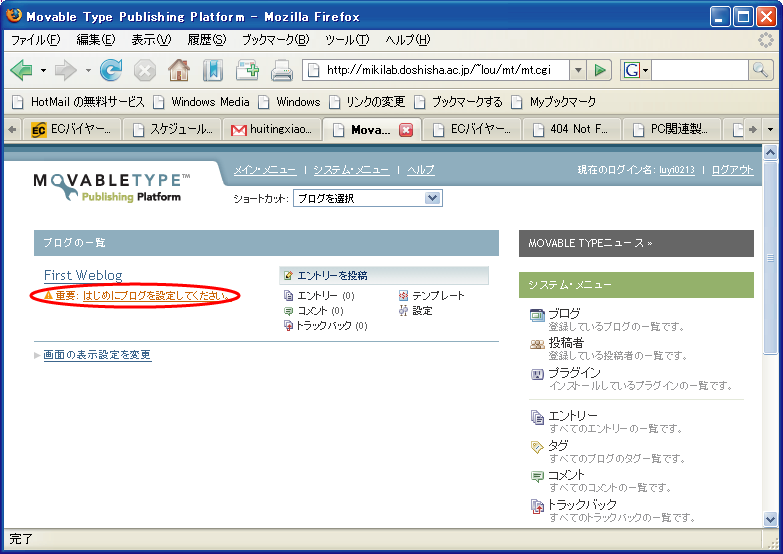Screen dimensions: 783x554
Task: Click the page vertical scrollbar down arrow
Action: pyautogui.click(x=771, y=520)
